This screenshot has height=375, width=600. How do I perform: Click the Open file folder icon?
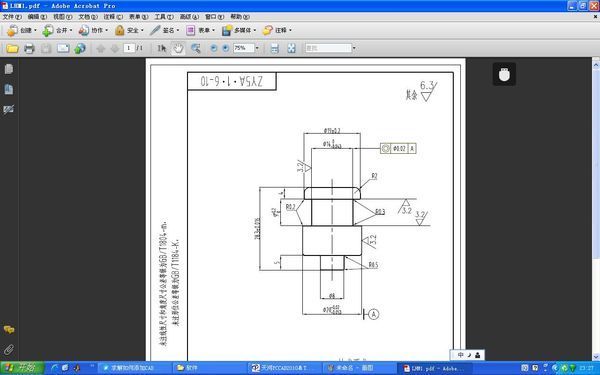12,48
